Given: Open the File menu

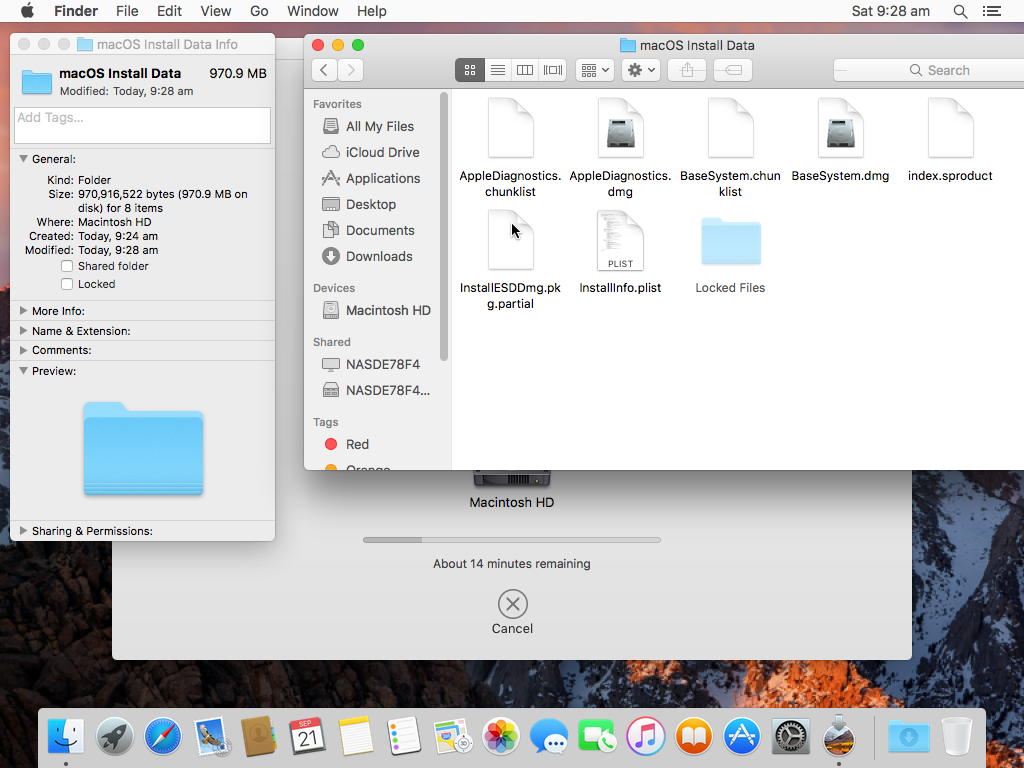Looking at the screenshot, I should (x=127, y=11).
